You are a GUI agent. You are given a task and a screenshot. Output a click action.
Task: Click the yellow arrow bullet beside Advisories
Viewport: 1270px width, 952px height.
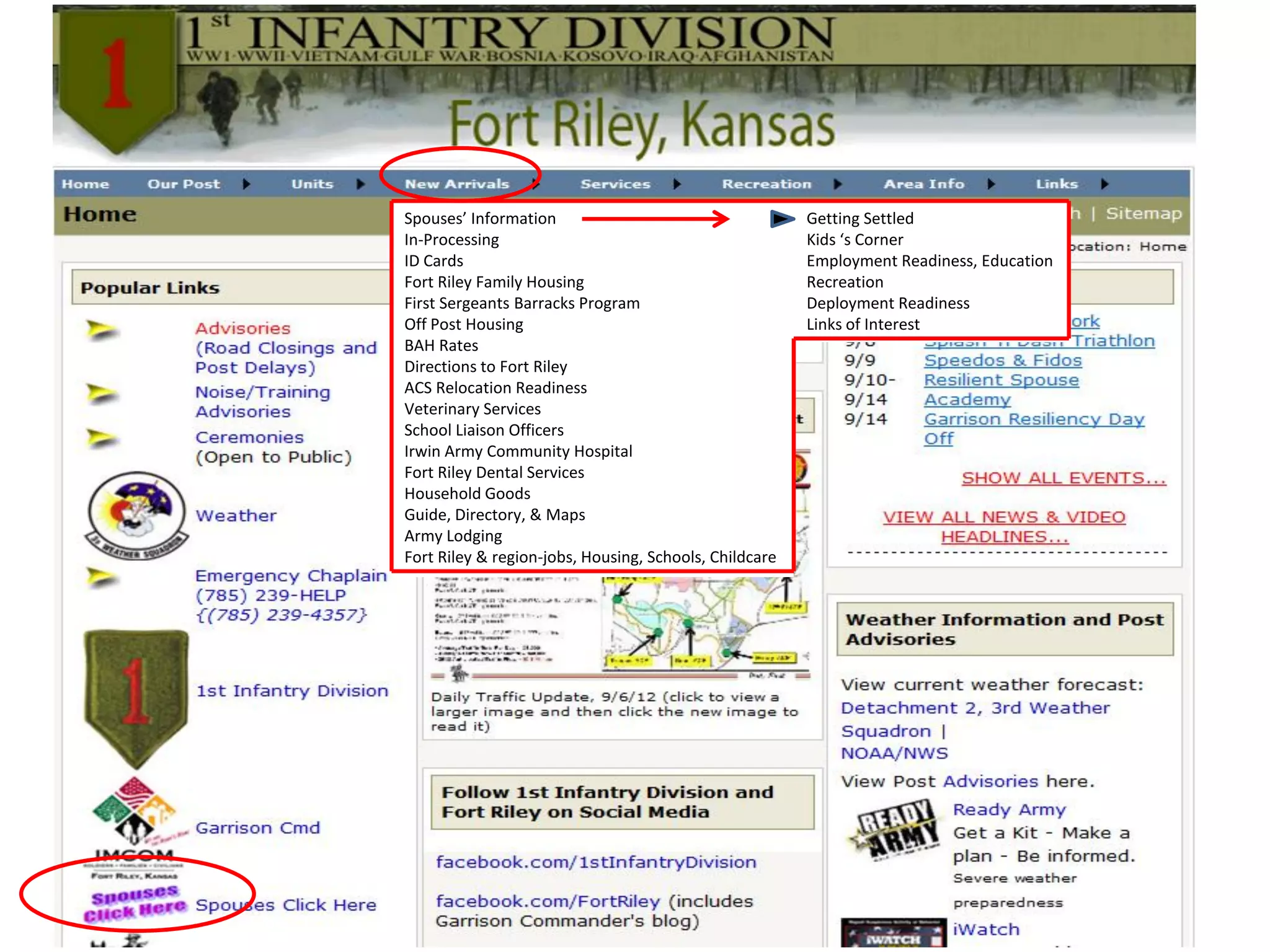coord(101,330)
